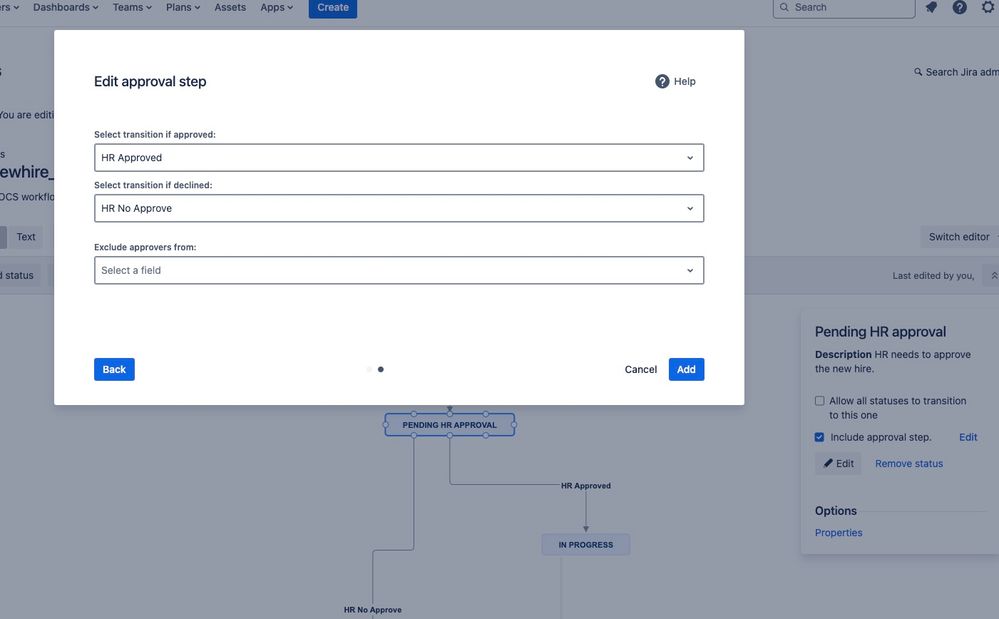Click the Add button
The width and height of the screenshot is (999, 619).
coord(686,369)
